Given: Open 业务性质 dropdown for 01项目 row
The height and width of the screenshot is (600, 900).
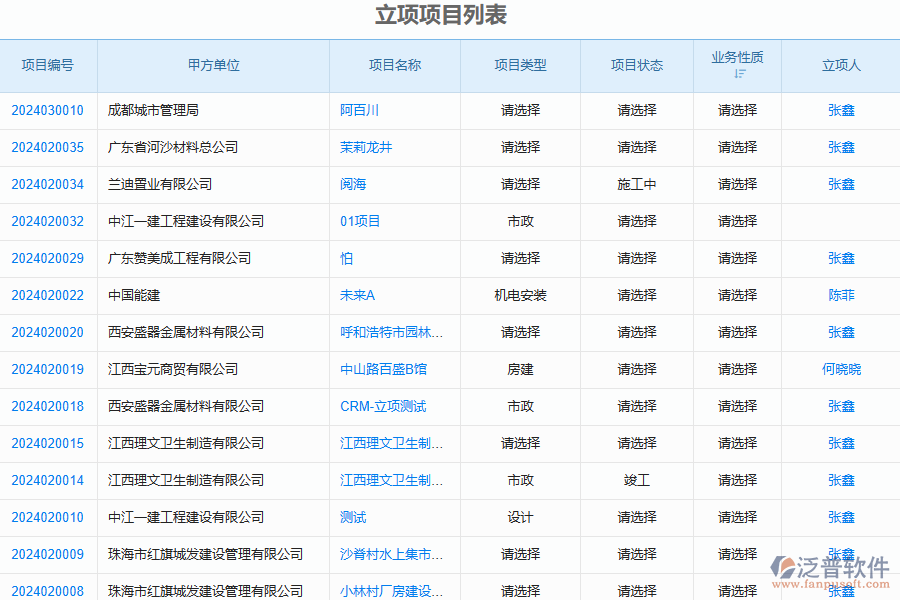Looking at the screenshot, I should click(x=737, y=221).
